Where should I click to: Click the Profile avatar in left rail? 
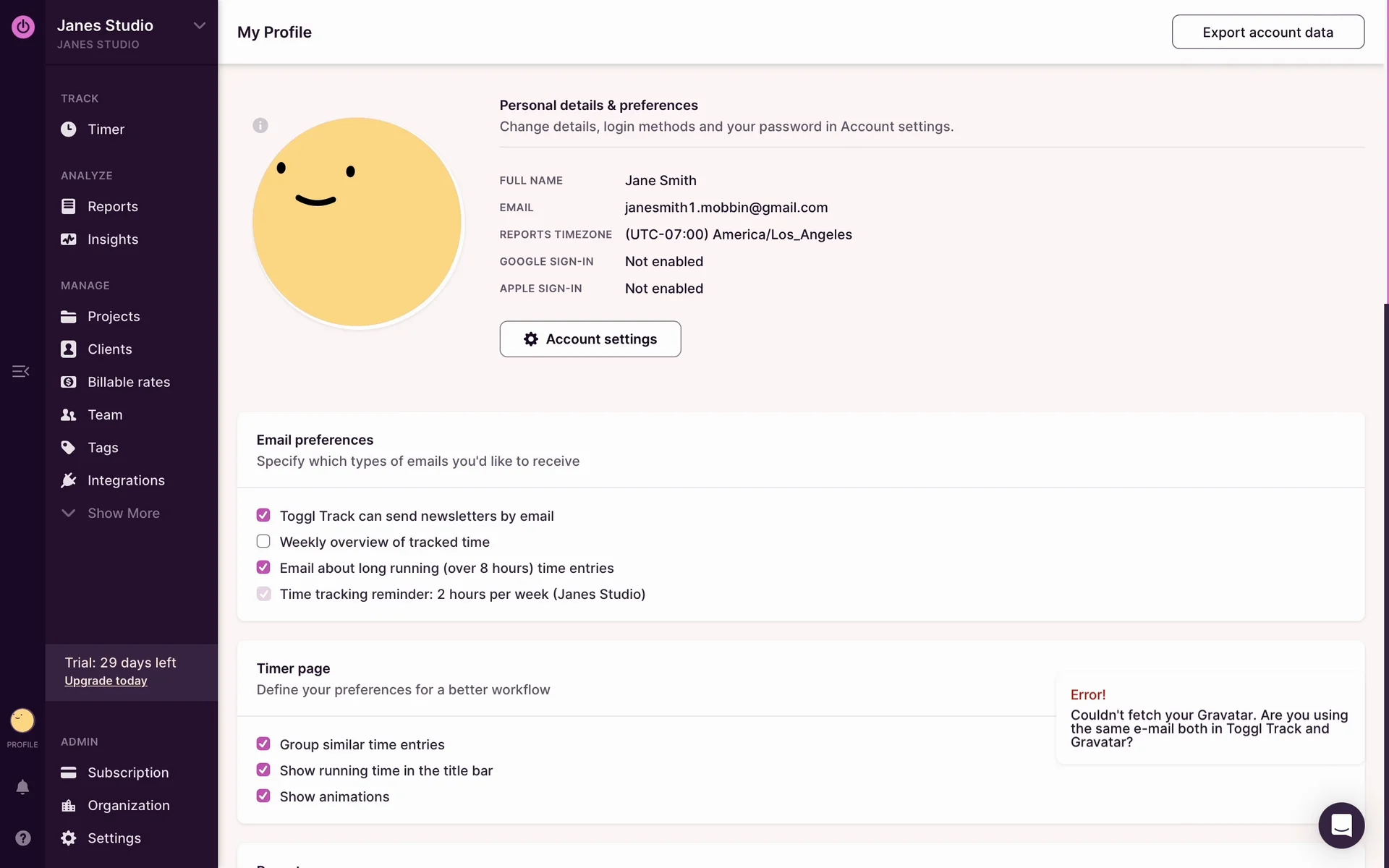22,720
